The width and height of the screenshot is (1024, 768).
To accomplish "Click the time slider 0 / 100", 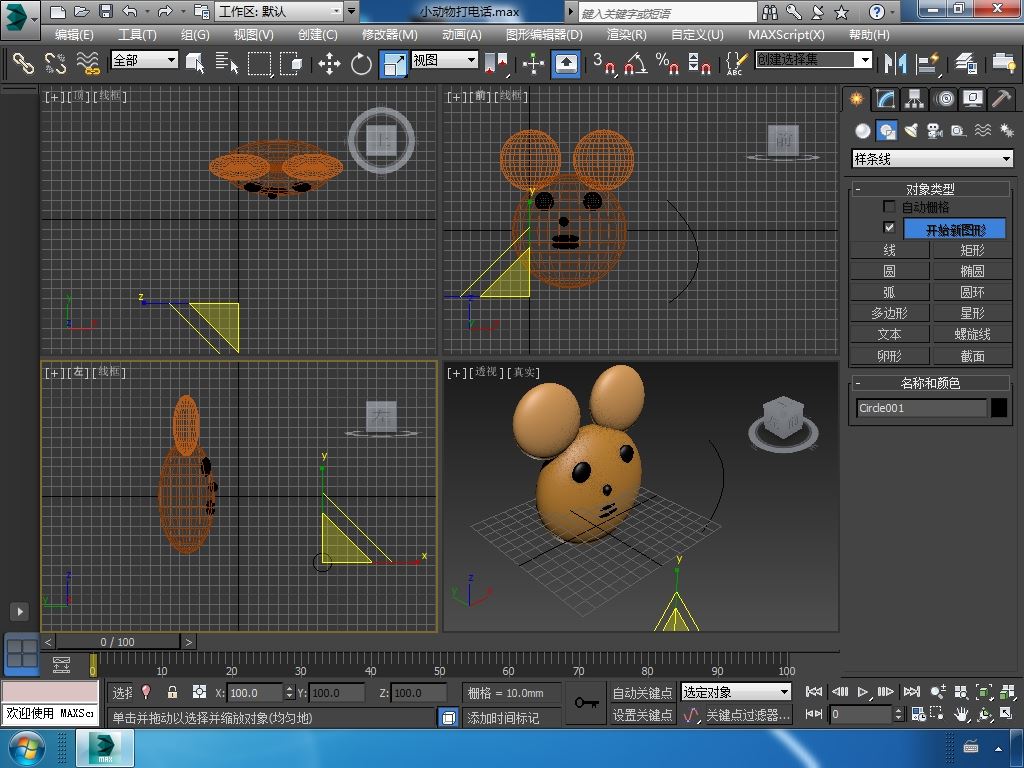I will 118,642.
